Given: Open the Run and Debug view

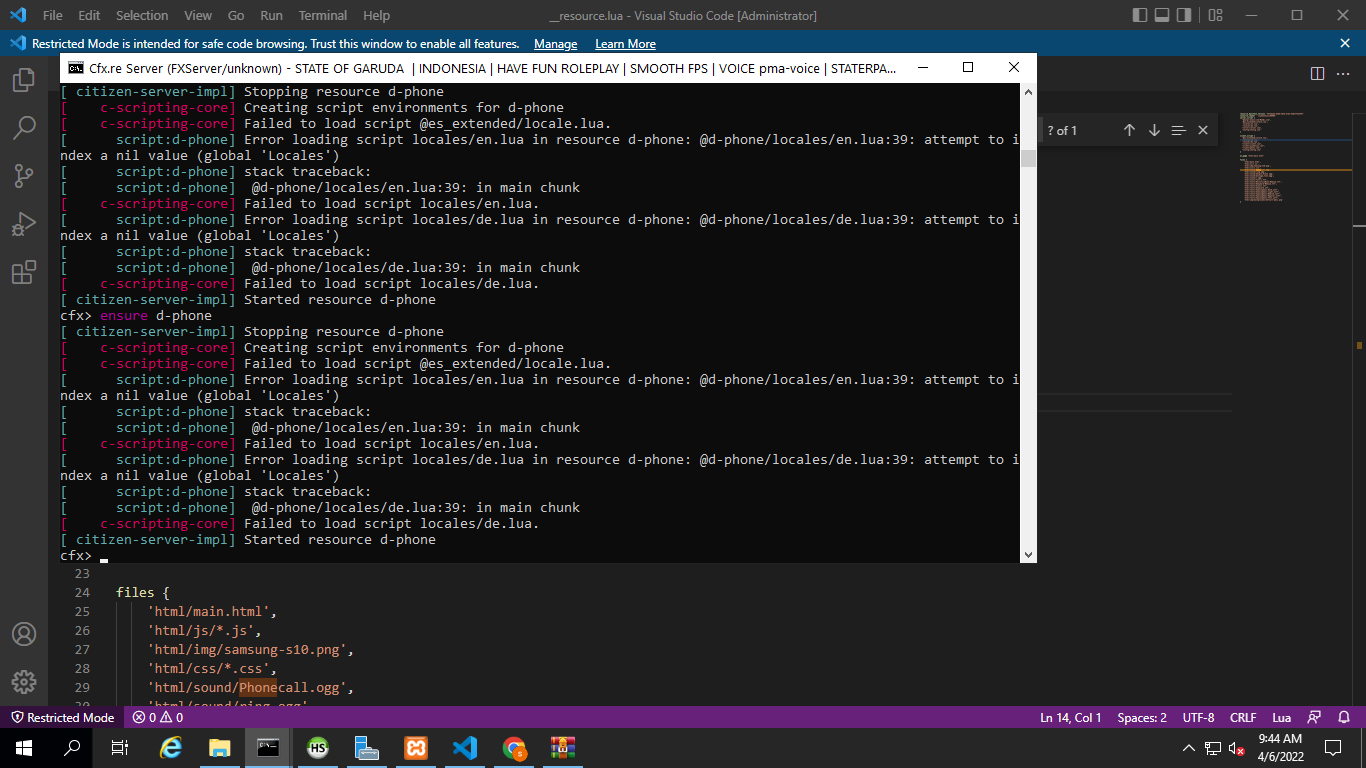Looking at the screenshot, I should (24, 224).
